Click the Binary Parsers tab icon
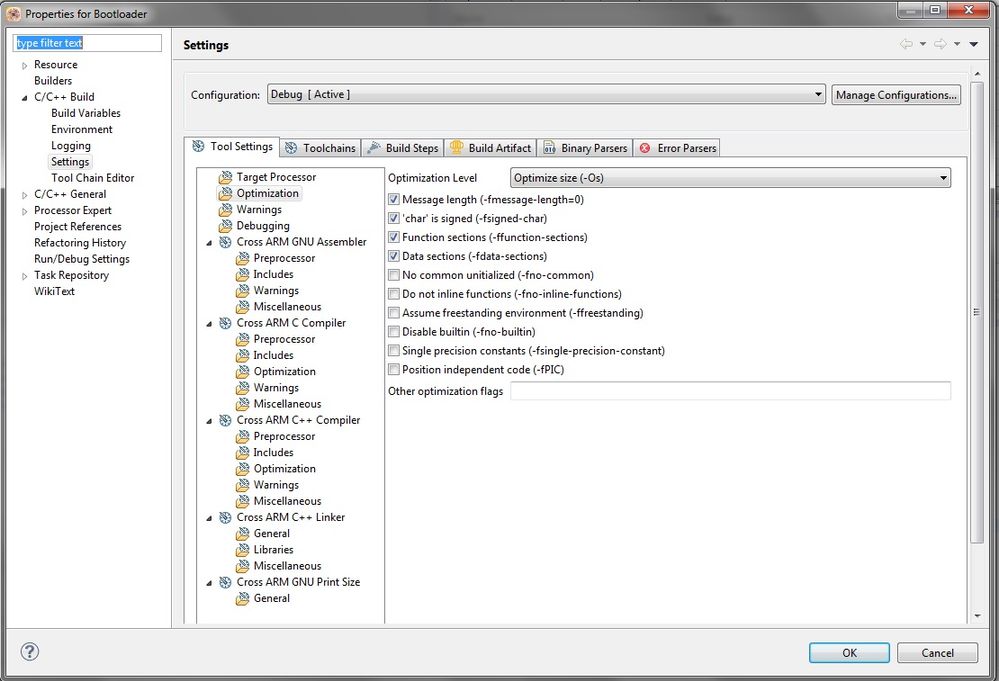The width and height of the screenshot is (999, 681). point(549,148)
